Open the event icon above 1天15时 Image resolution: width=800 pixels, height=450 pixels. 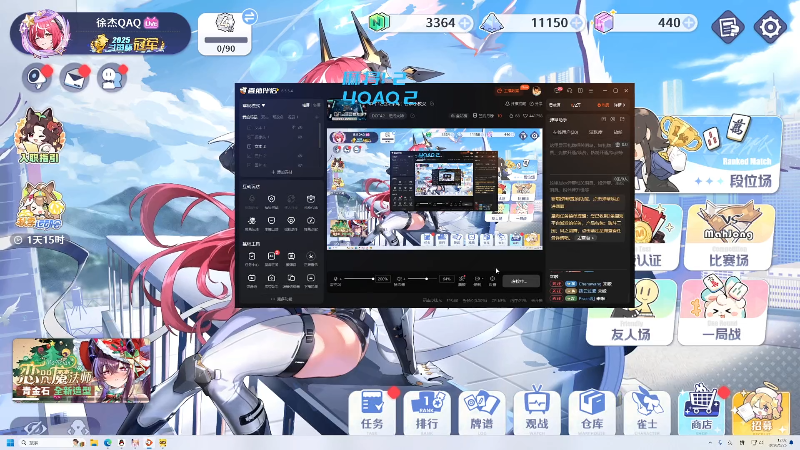click(x=40, y=207)
